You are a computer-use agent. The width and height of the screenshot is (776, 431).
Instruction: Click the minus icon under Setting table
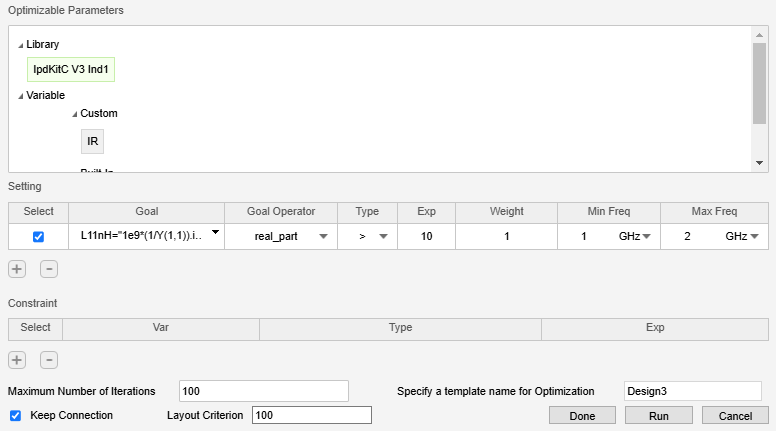[49, 269]
